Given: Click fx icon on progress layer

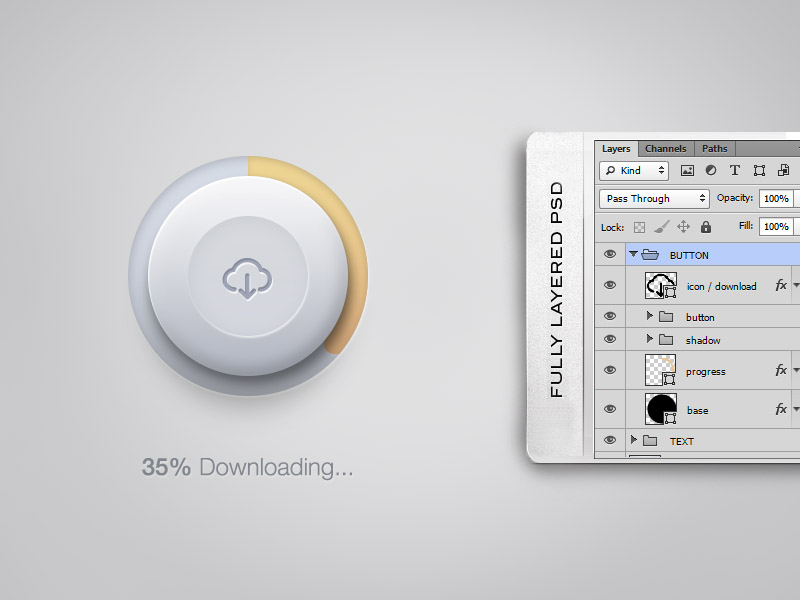Looking at the screenshot, I should pyautogui.click(x=781, y=370).
